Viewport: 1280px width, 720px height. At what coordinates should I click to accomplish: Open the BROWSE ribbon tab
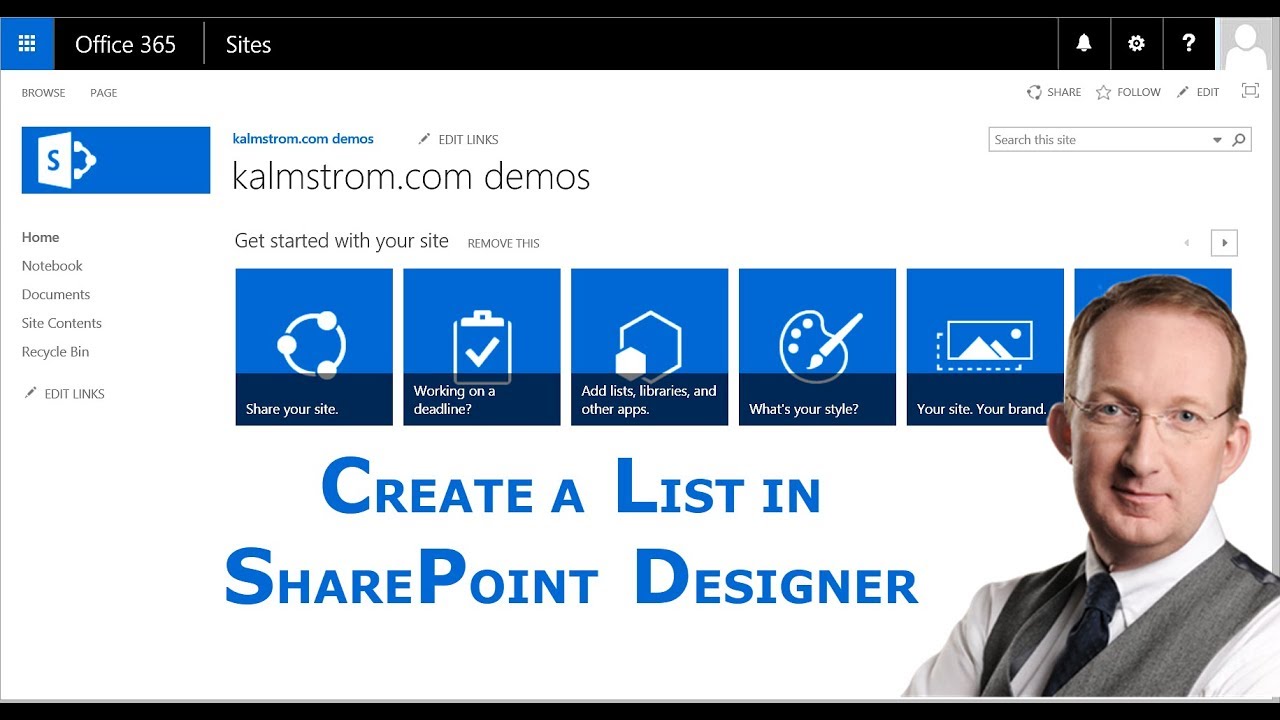click(x=44, y=93)
